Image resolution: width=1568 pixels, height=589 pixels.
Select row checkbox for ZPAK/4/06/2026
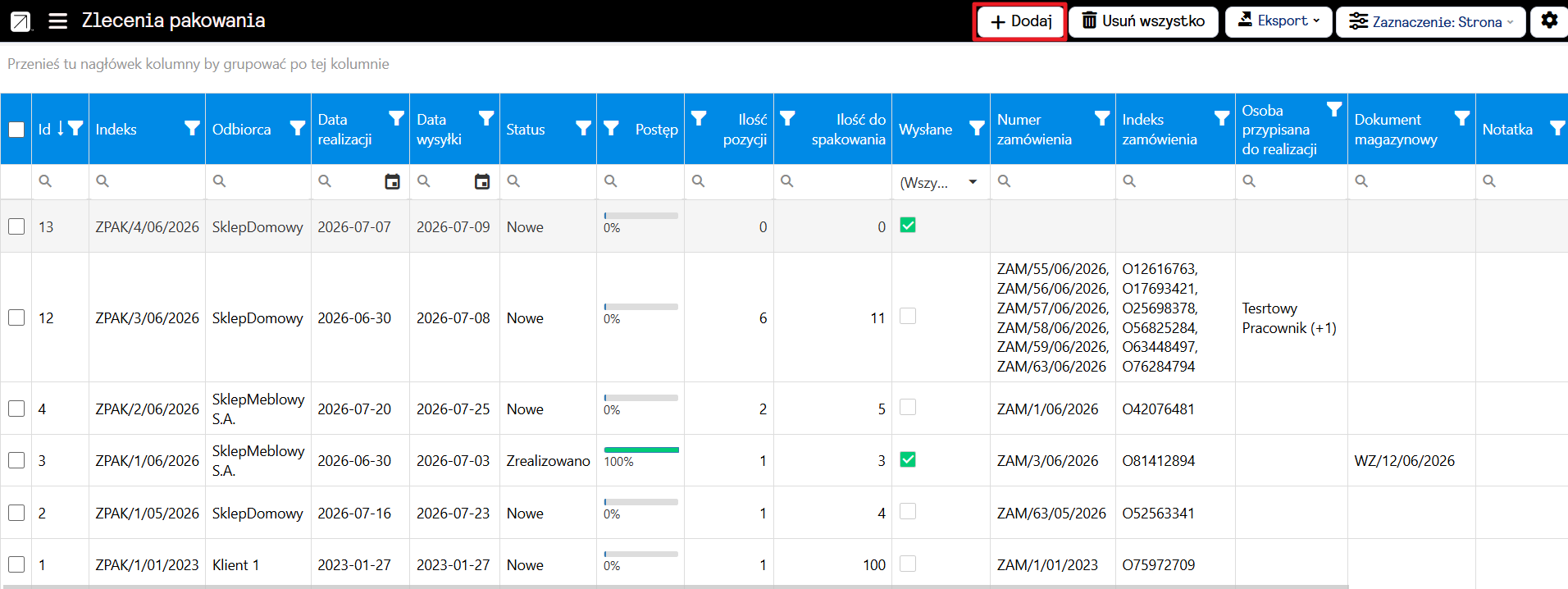[16, 226]
